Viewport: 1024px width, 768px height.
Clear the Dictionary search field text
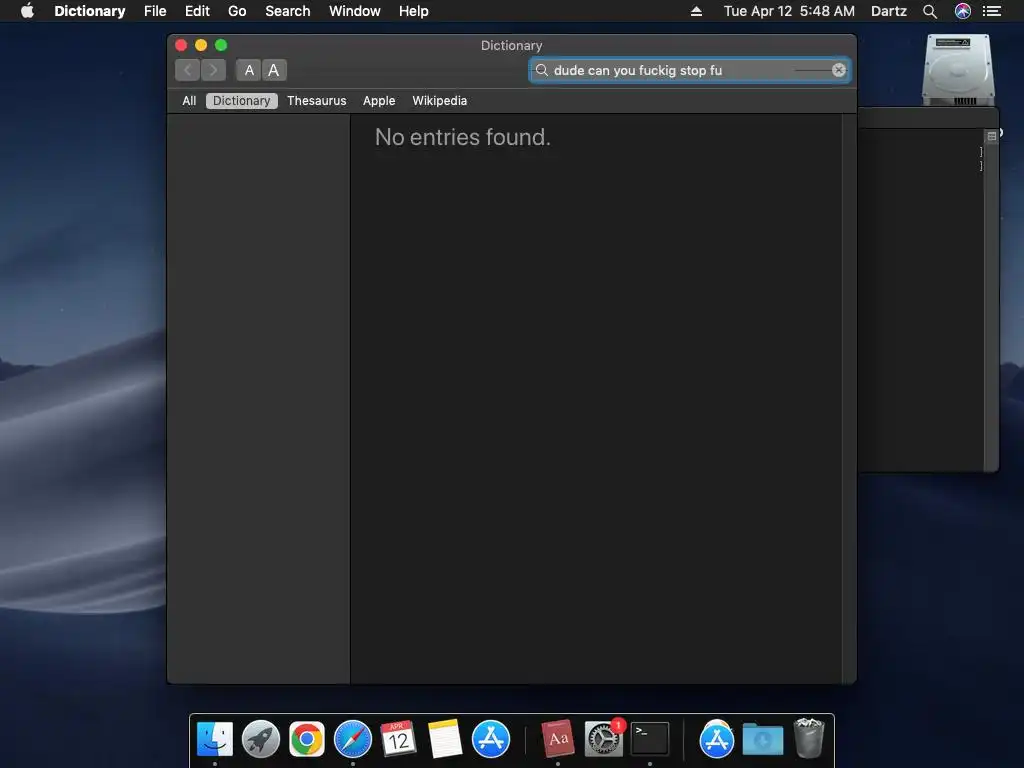click(x=839, y=70)
